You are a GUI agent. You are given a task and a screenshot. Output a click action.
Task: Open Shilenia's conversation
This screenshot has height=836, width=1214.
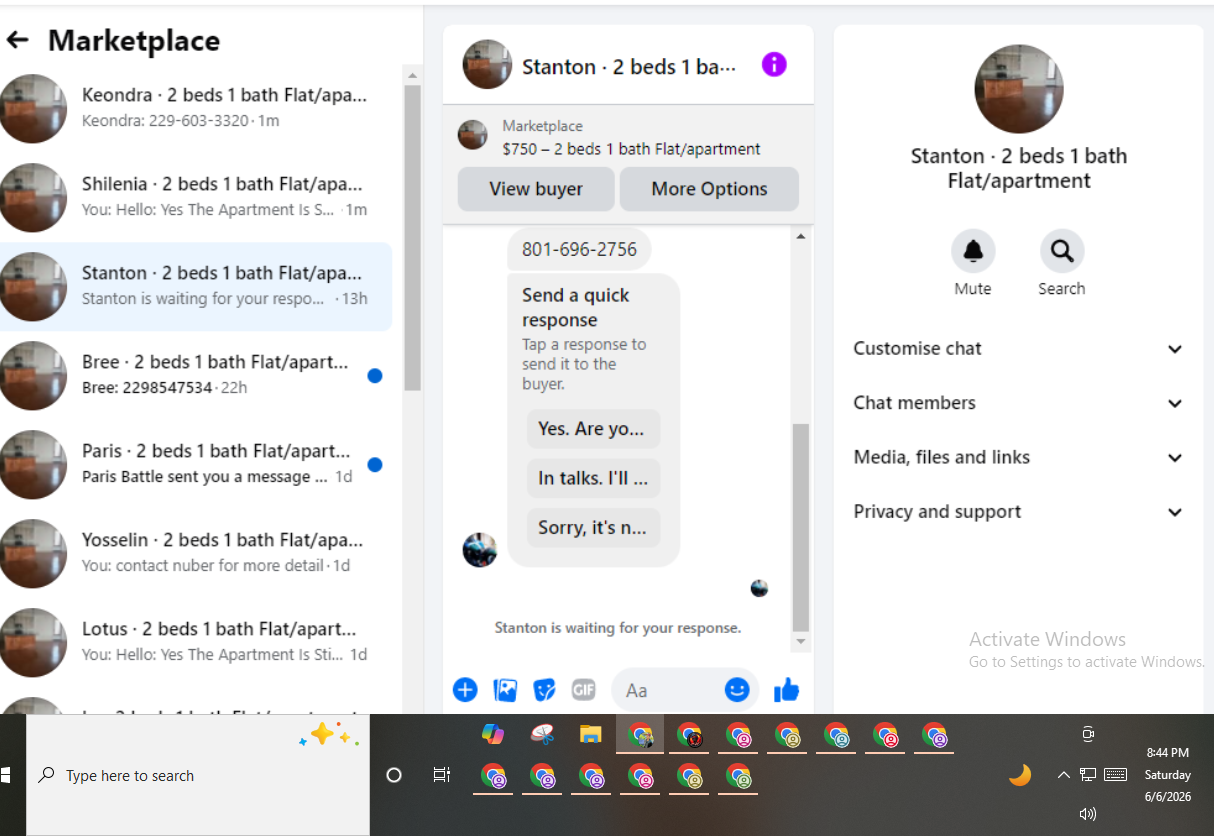pos(197,197)
